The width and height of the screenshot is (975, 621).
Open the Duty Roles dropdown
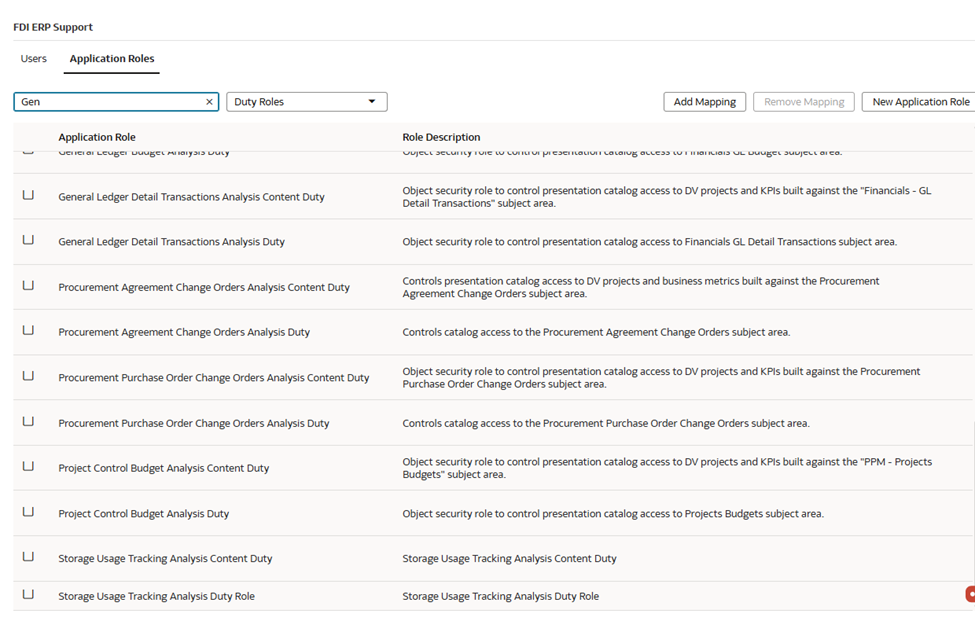coord(306,102)
